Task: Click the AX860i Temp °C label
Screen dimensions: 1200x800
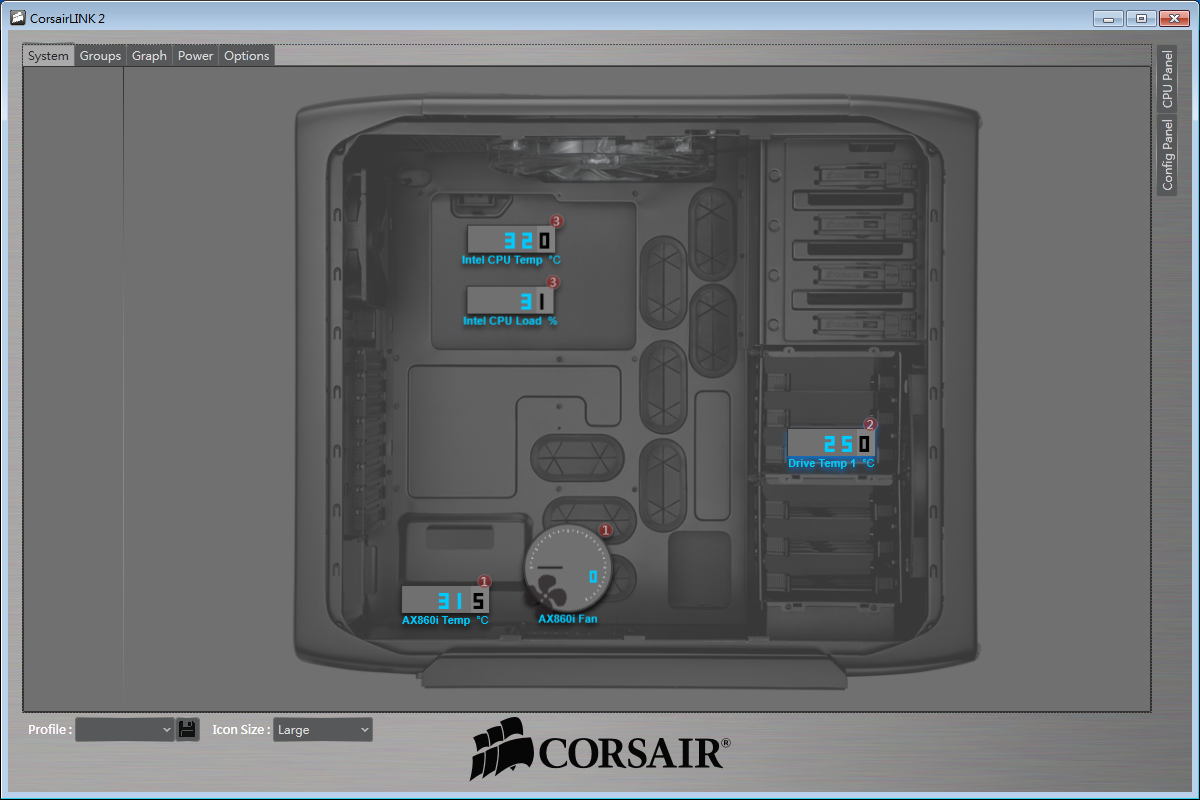Action: [x=445, y=620]
